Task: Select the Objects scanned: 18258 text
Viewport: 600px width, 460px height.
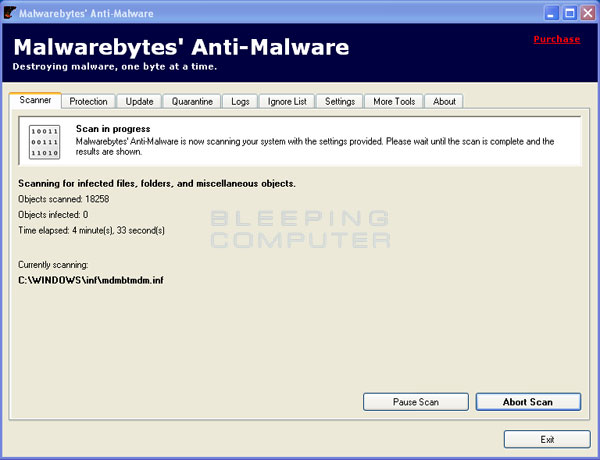Action: tap(64, 199)
